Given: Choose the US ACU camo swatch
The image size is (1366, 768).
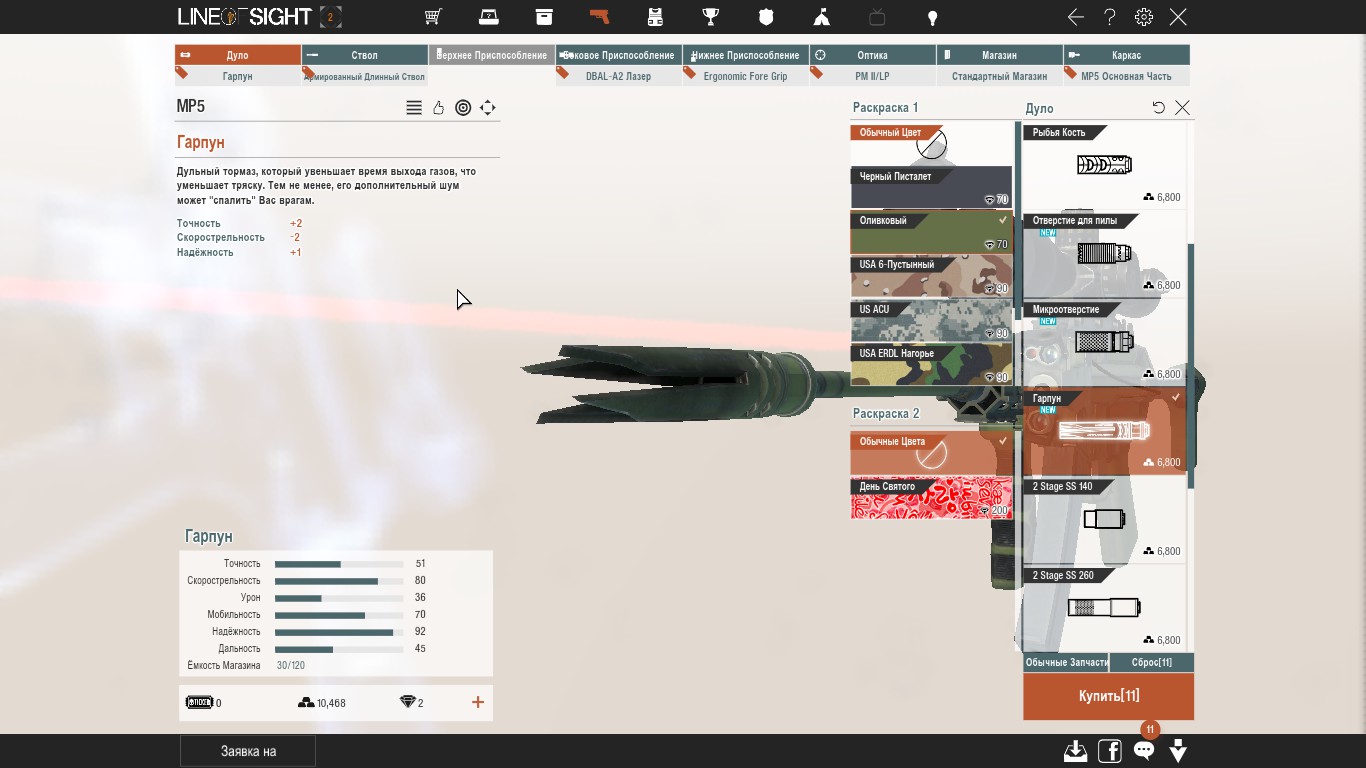Looking at the screenshot, I should pos(931,321).
